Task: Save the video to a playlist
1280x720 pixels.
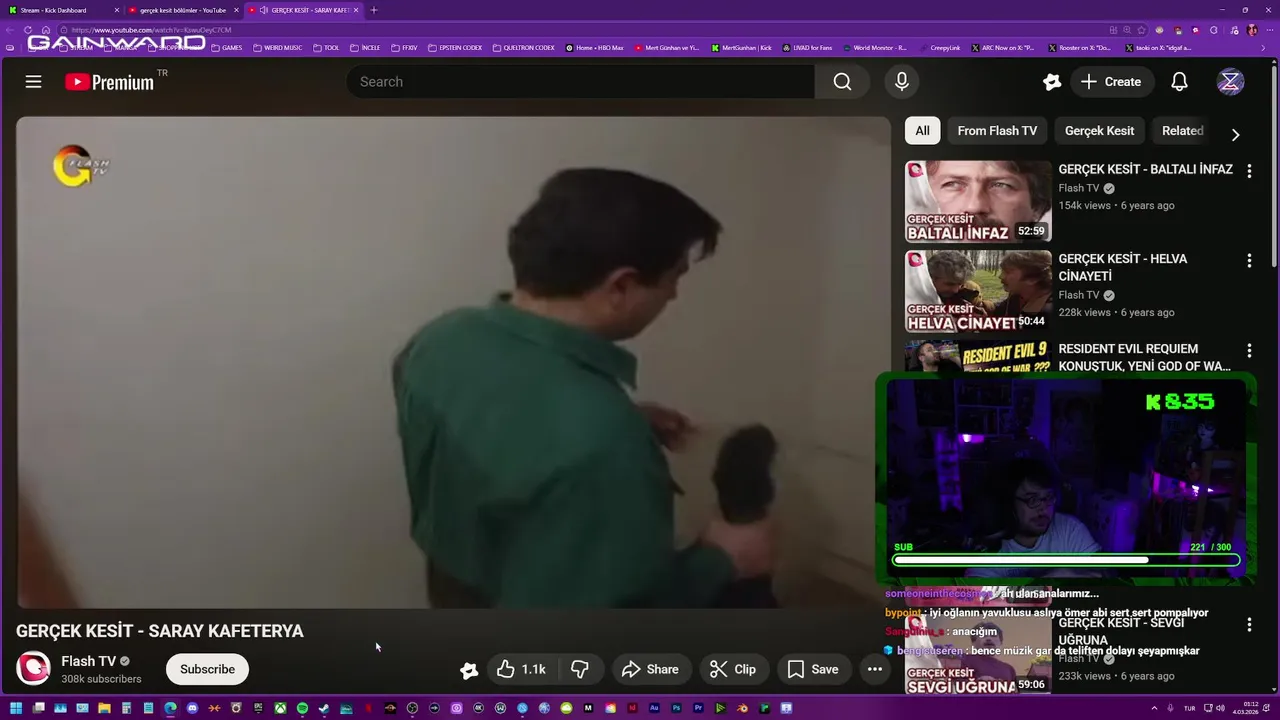Action: (812, 669)
